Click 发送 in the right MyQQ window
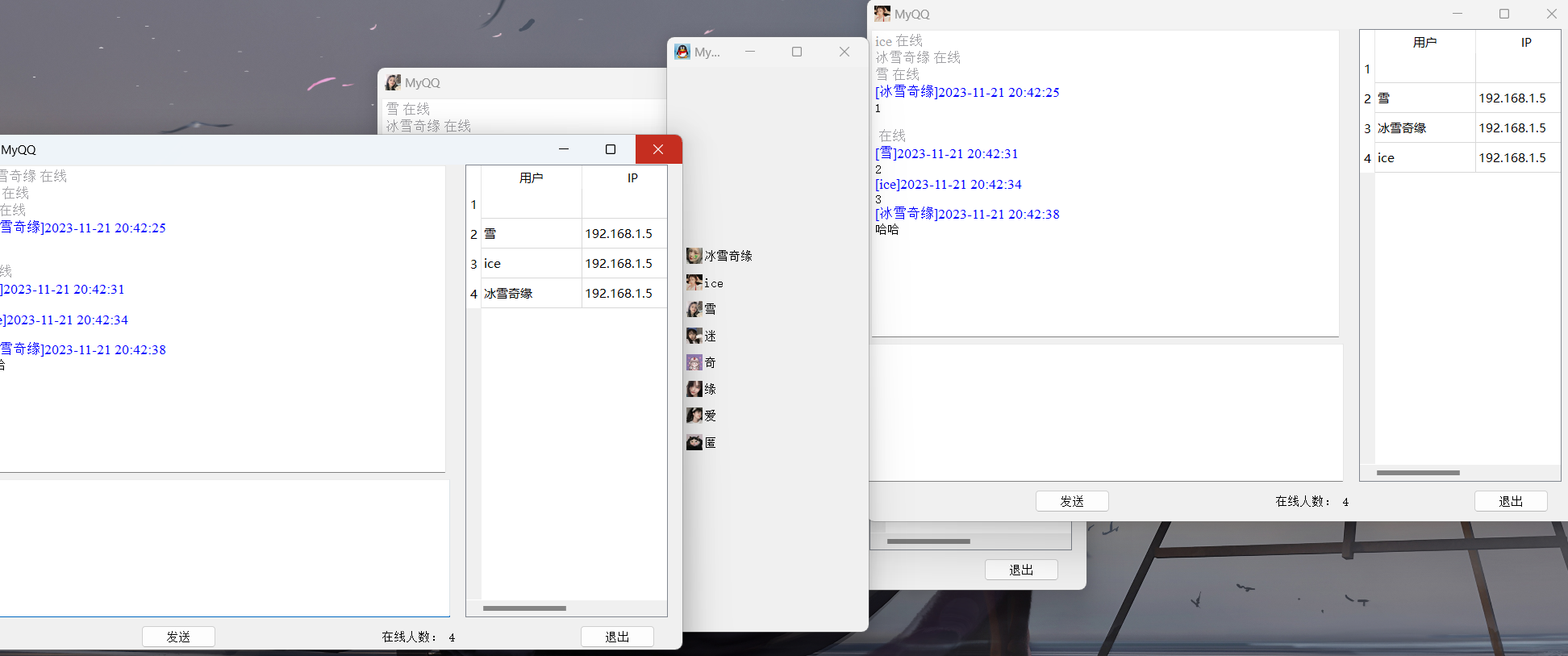Viewport: 1568px width, 656px height. pos(1072,501)
